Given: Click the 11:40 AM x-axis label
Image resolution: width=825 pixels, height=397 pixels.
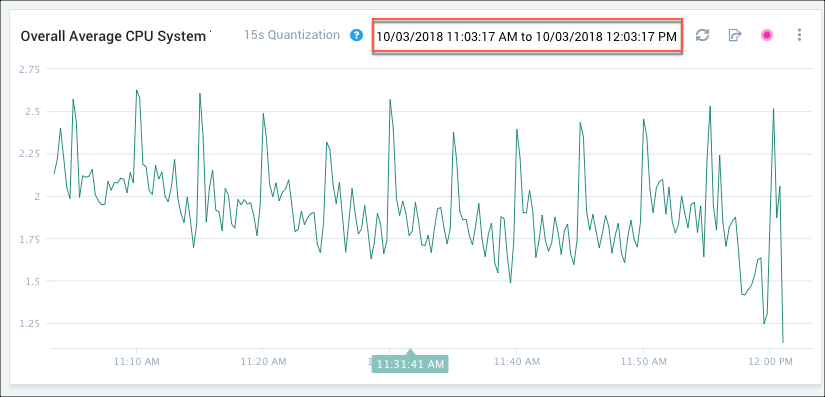Looking at the screenshot, I should (x=517, y=361).
